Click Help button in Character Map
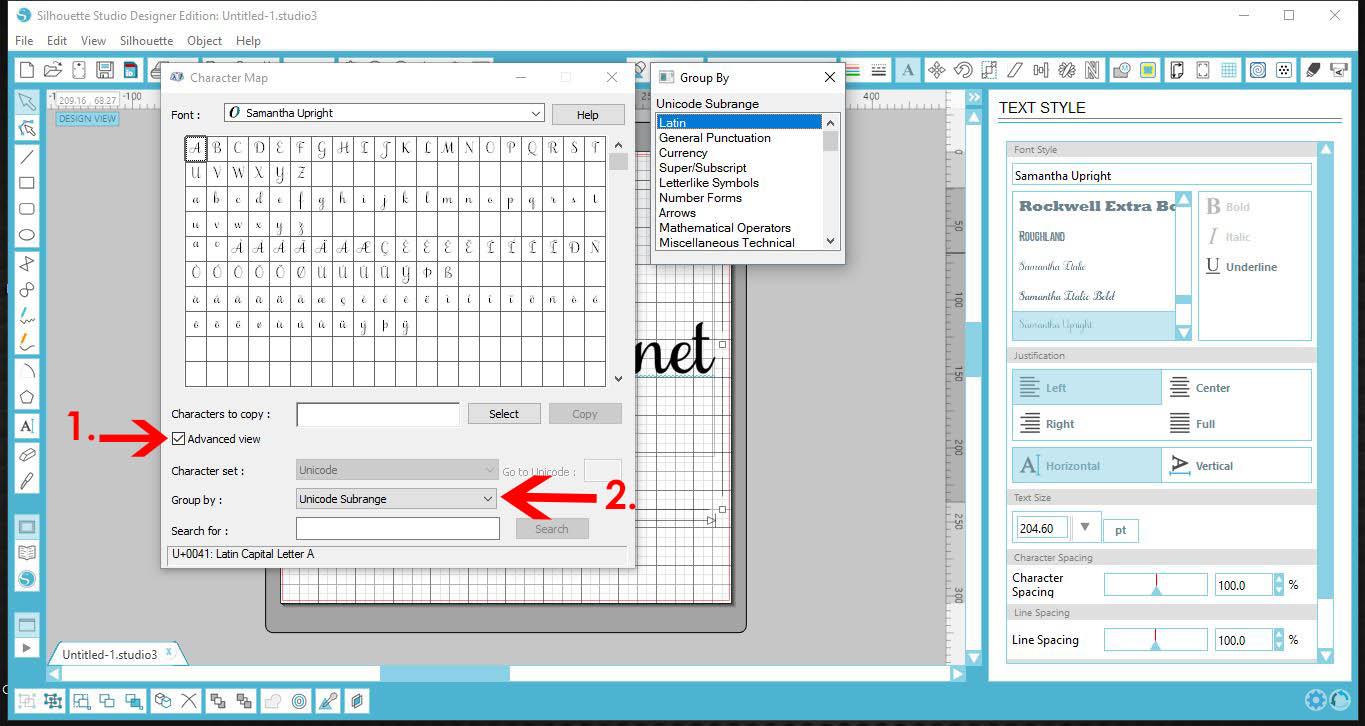This screenshot has height=726, width=1365. coord(588,115)
